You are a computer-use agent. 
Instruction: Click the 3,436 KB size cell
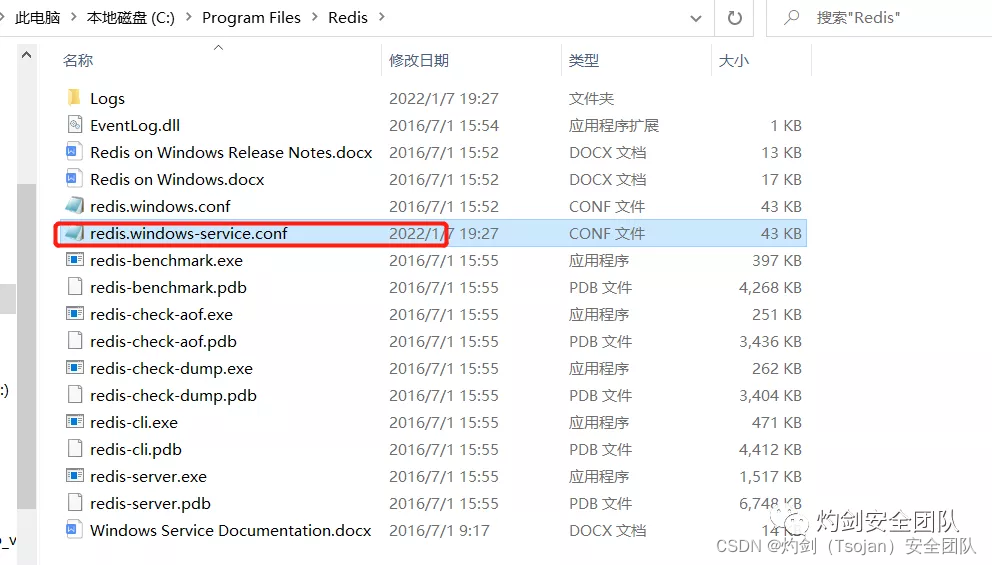770,342
